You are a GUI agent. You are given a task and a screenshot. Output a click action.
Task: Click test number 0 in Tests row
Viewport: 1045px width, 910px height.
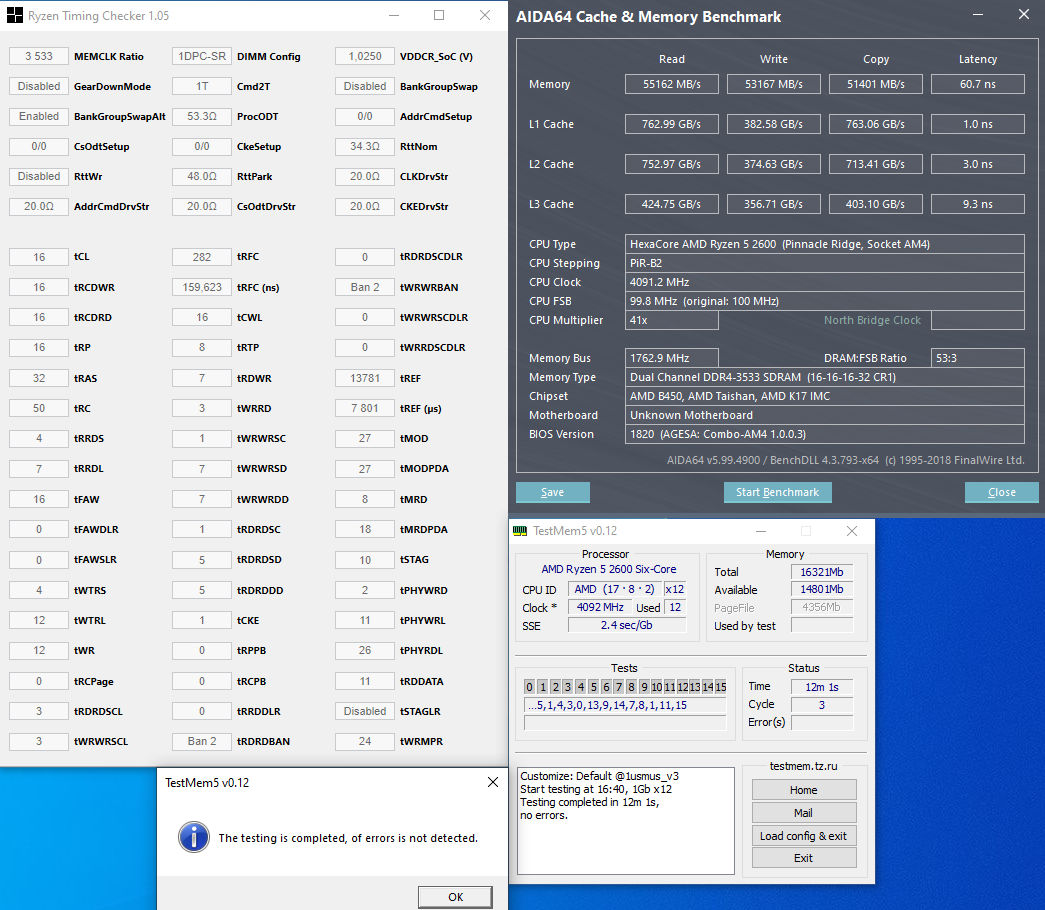click(x=530, y=687)
